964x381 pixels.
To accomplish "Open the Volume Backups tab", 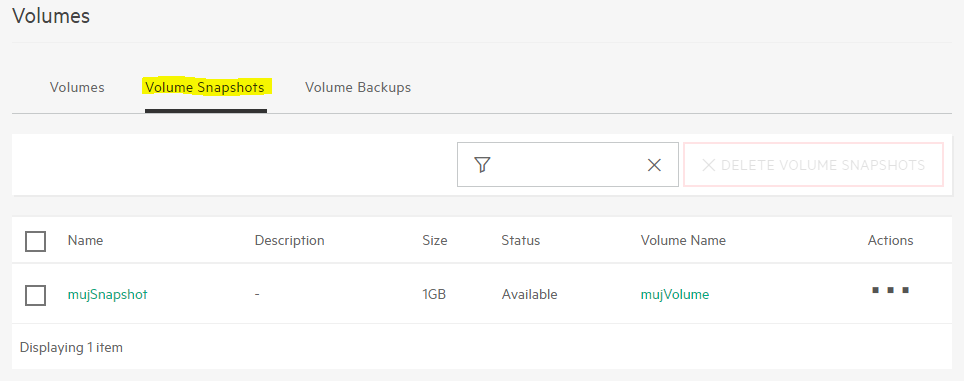I will pyautogui.click(x=358, y=87).
